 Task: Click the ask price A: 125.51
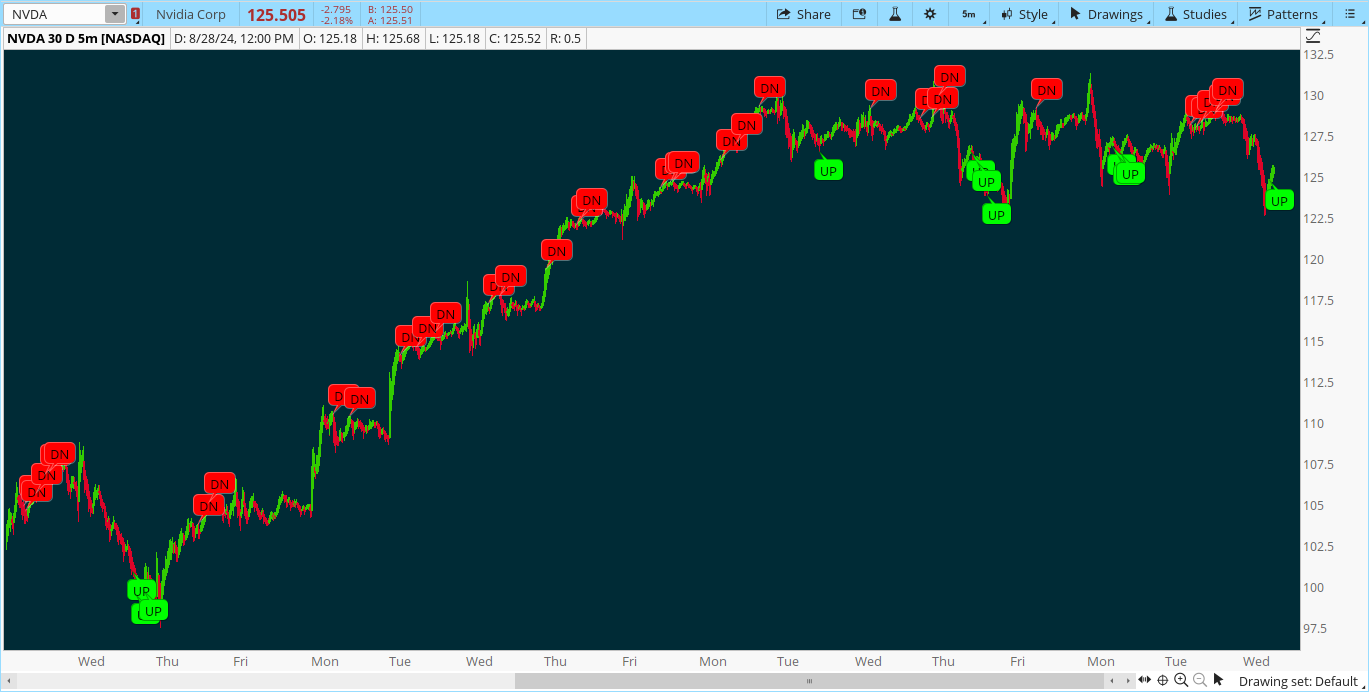(390, 20)
